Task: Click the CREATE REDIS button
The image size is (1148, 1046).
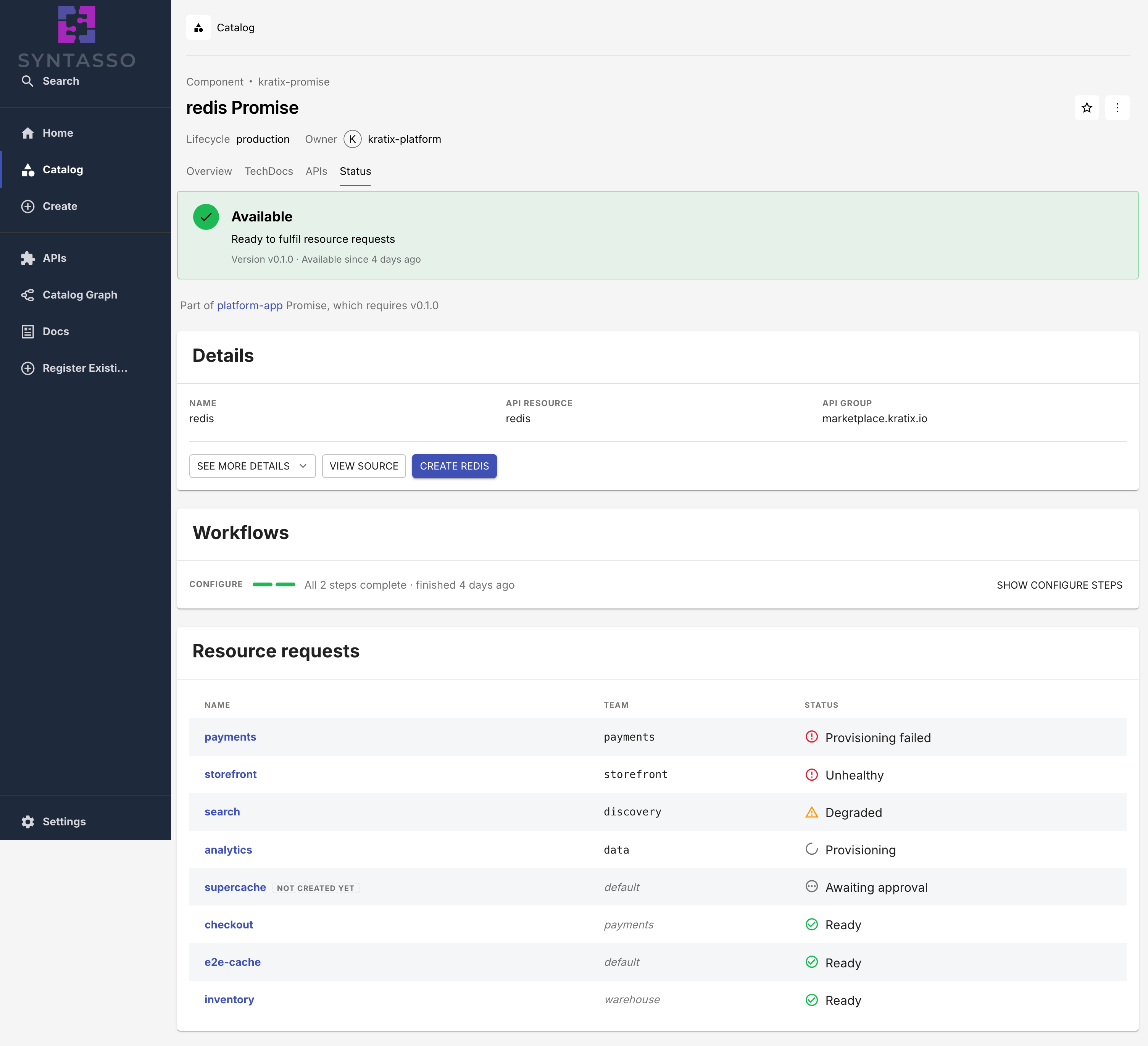Action: click(455, 466)
